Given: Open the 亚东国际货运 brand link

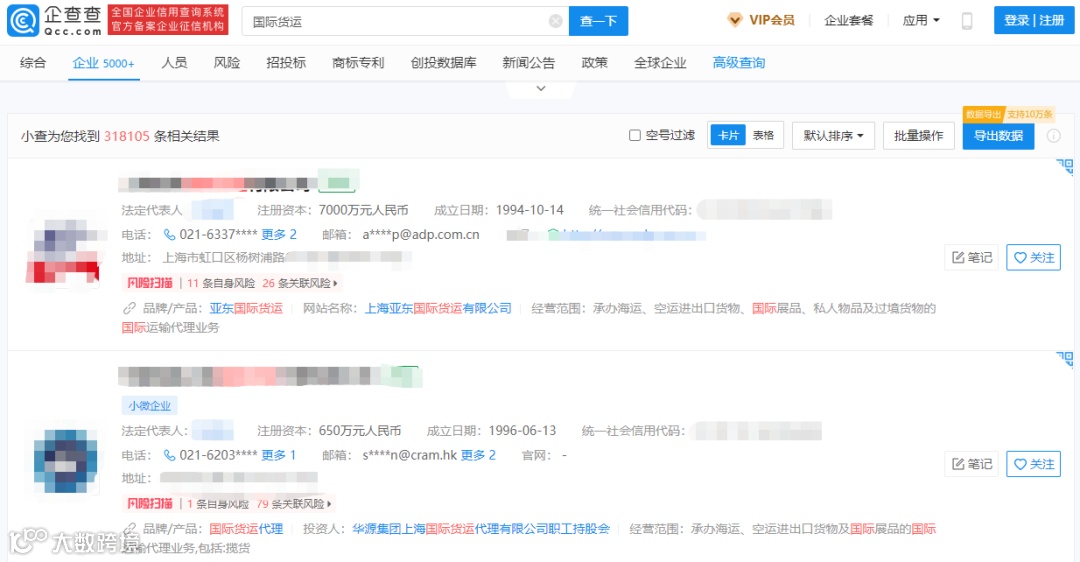Looking at the screenshot, I should (246, 309).
